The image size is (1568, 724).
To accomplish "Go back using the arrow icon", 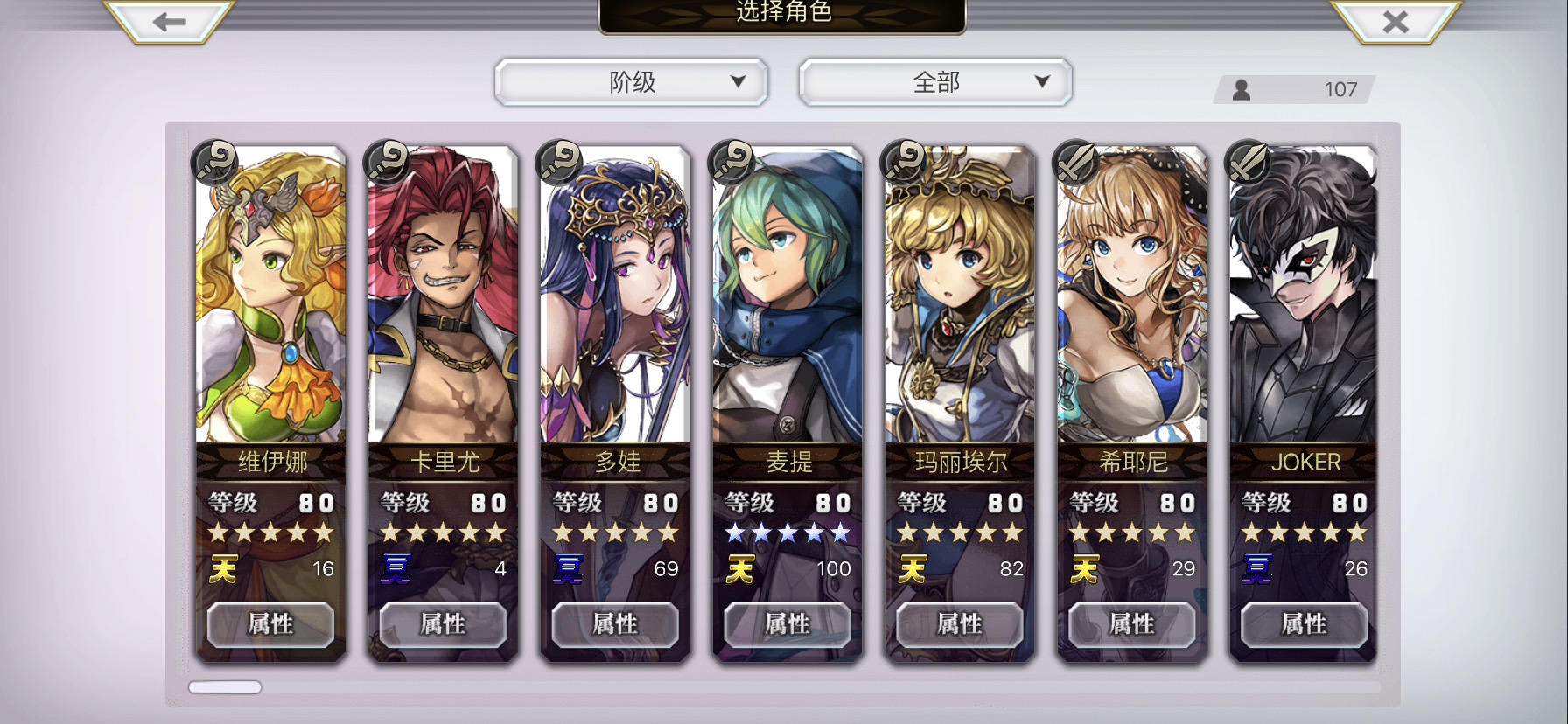I will tap(169, 21).
